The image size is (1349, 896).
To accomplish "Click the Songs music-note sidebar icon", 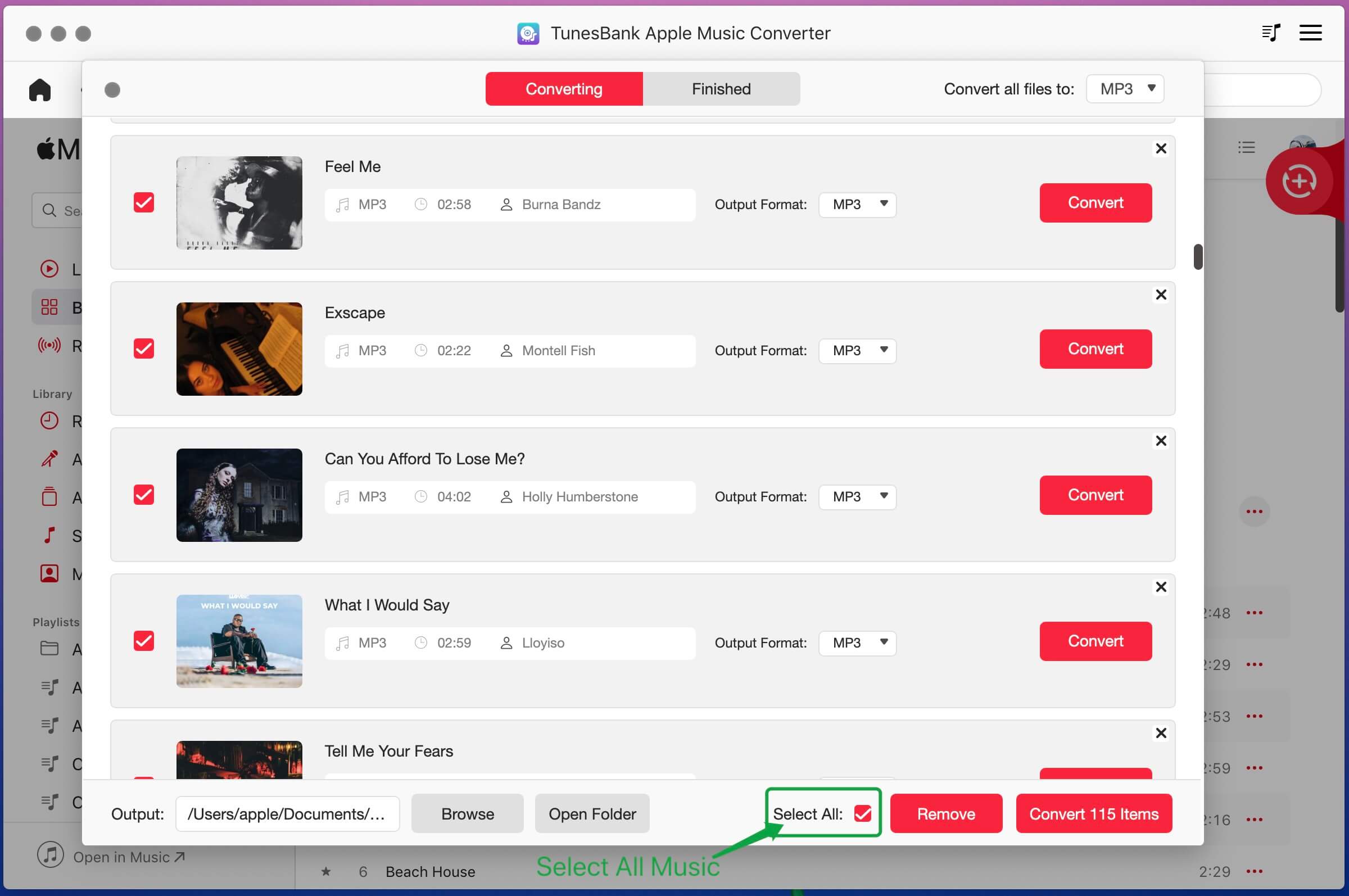I will [49, 536].
